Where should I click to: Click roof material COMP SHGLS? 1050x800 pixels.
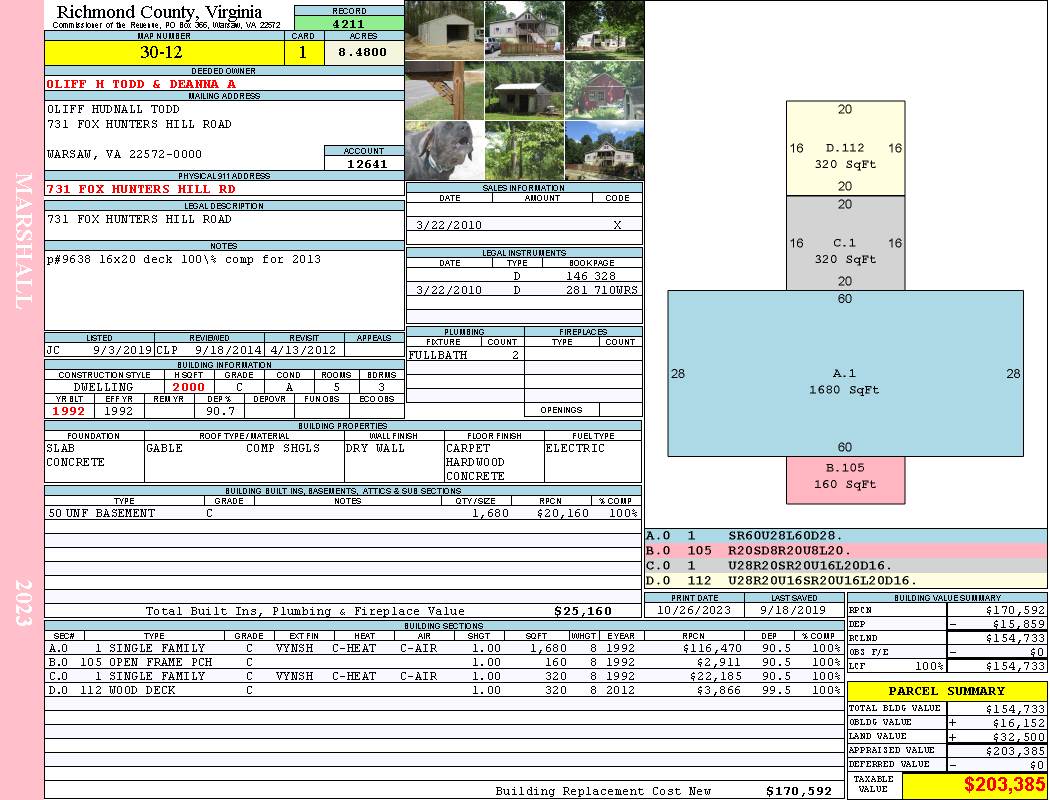(x=283, y=448)
